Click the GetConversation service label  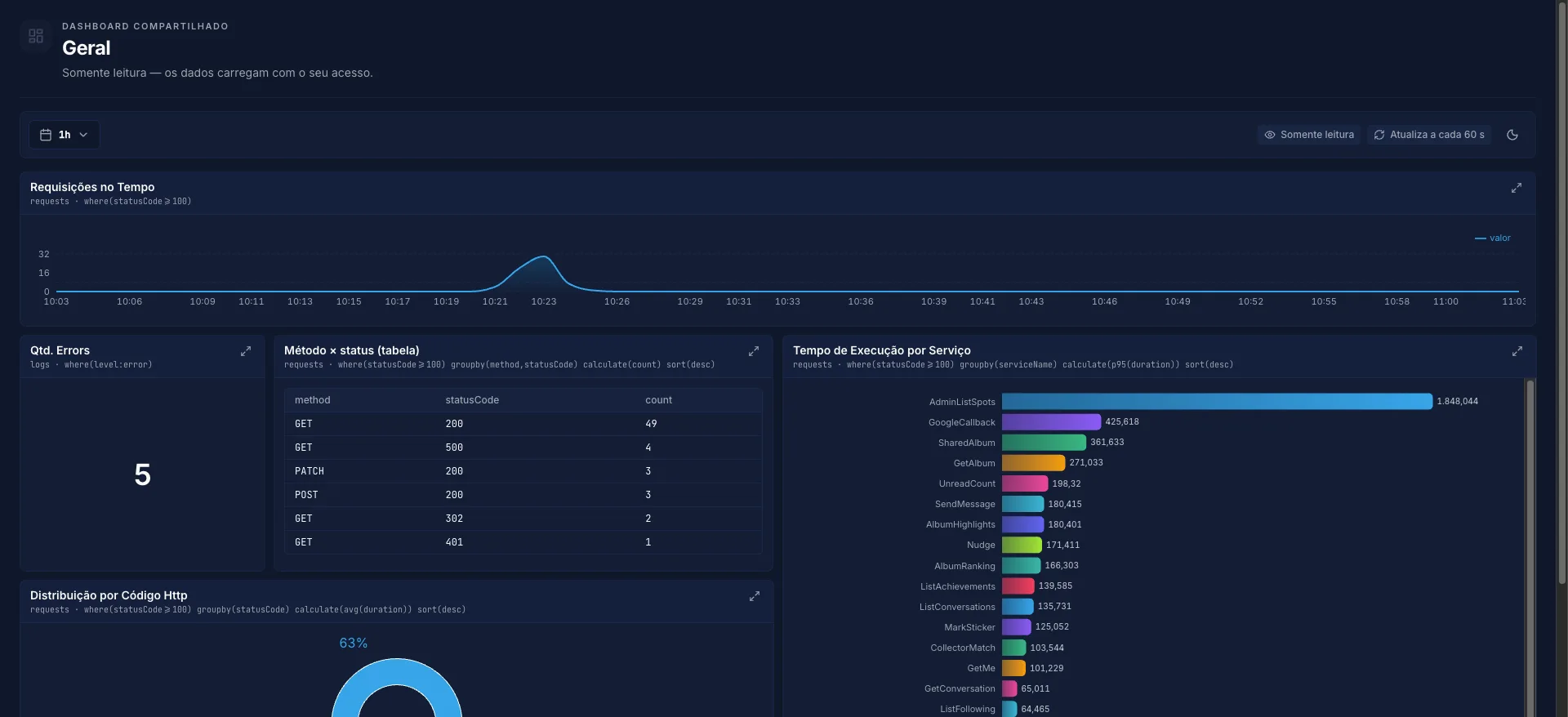coord(960,688)
